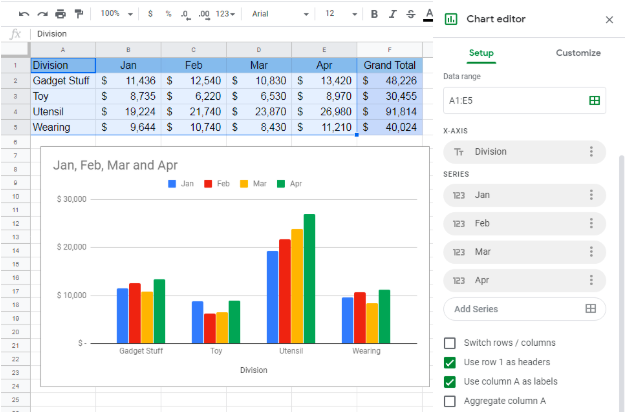Open the font size 12 dropdown
The image size is (625, 412).
pos(341,14)
